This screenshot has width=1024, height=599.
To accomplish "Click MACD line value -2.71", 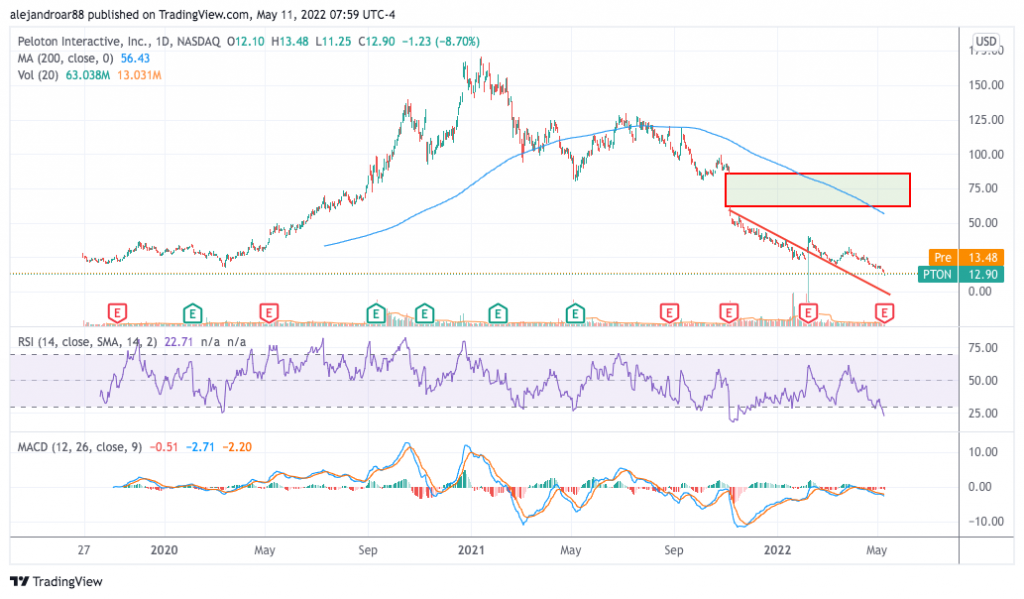I will 200,447.
